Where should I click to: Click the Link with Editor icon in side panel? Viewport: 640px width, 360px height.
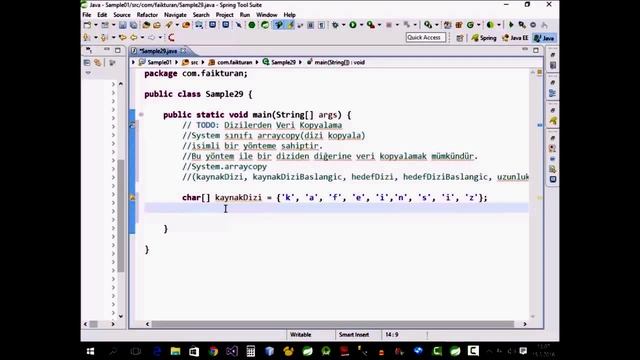pyautogui.click(x=98, y=62)
